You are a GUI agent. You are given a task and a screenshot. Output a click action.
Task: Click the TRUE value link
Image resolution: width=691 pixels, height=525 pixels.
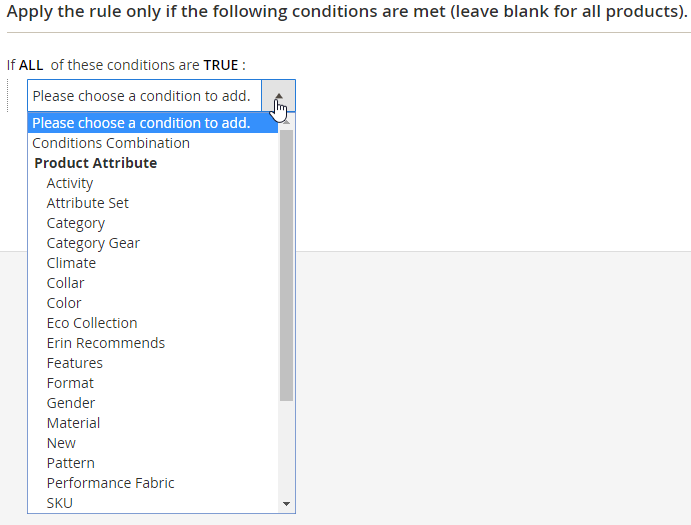pos(221,65)
